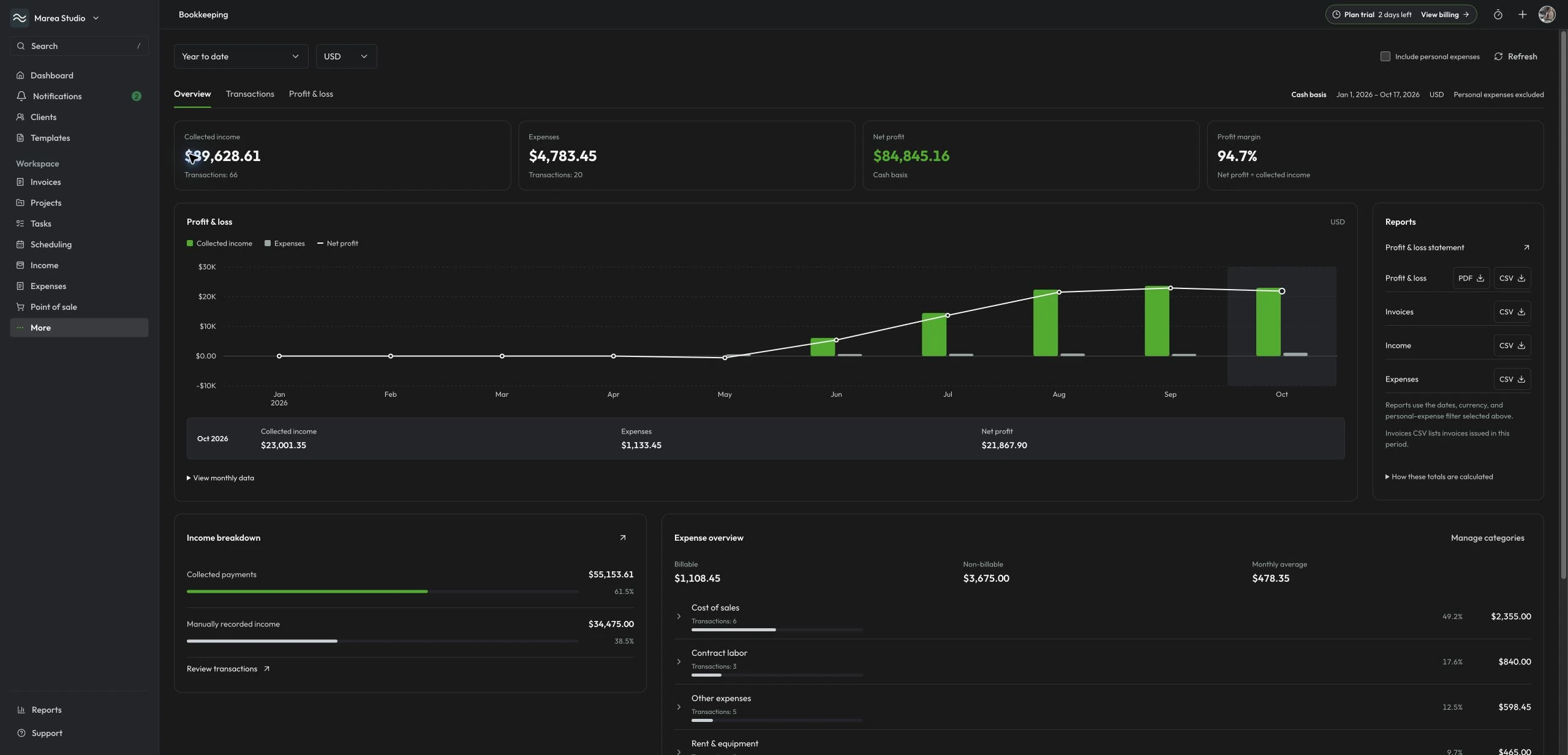1568x755 pixels.
Task: Open Clients from the sidebar
Action: click(79, 117)
